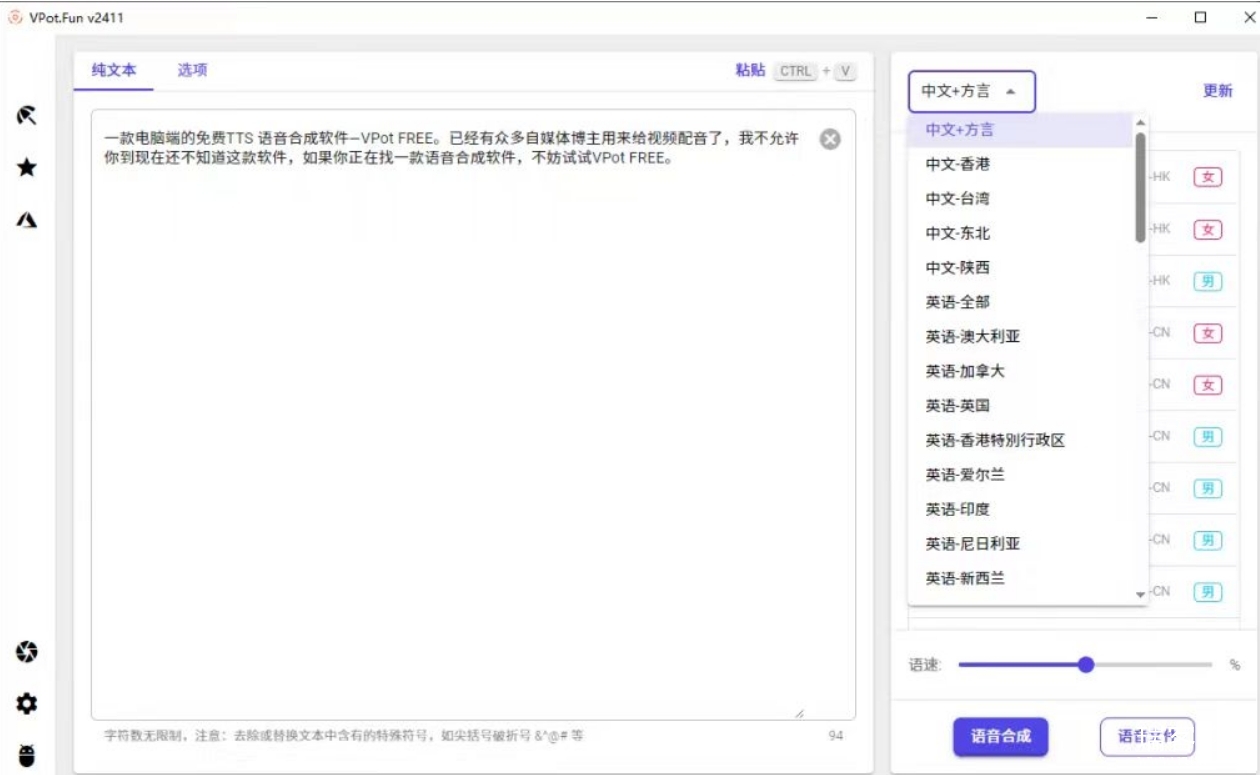Click the 粘贴 paste button
The height and width of the screenshot is (775, 1260).
coord(750,70)
